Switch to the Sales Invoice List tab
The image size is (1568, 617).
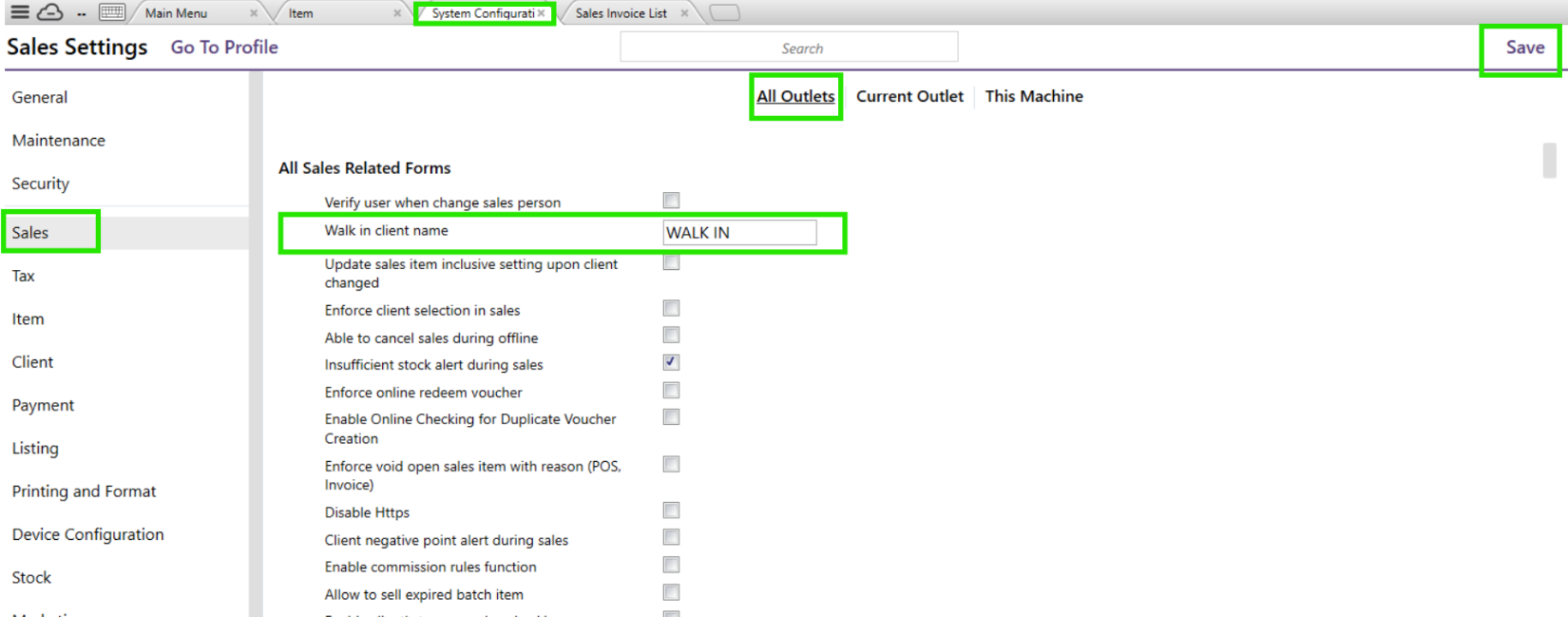point(621,13)
